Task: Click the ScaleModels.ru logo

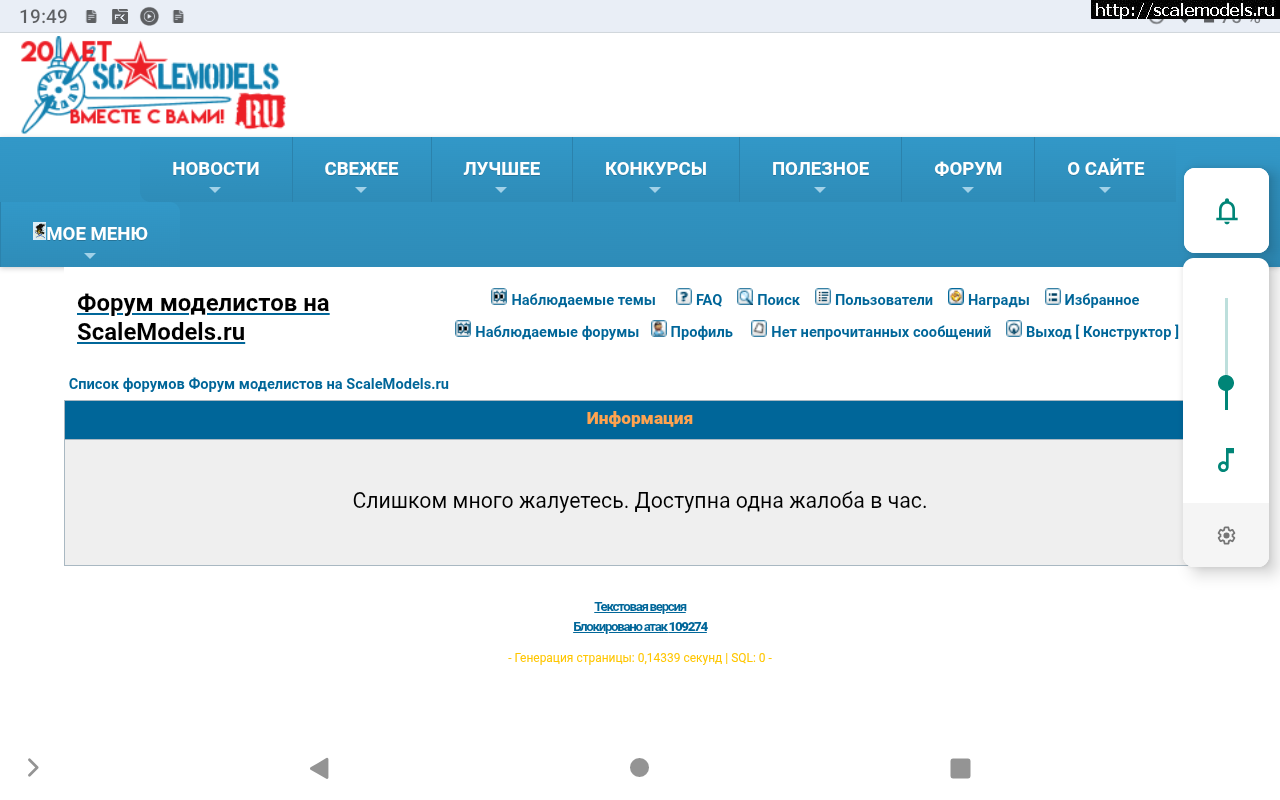Action: pos(152,85)
